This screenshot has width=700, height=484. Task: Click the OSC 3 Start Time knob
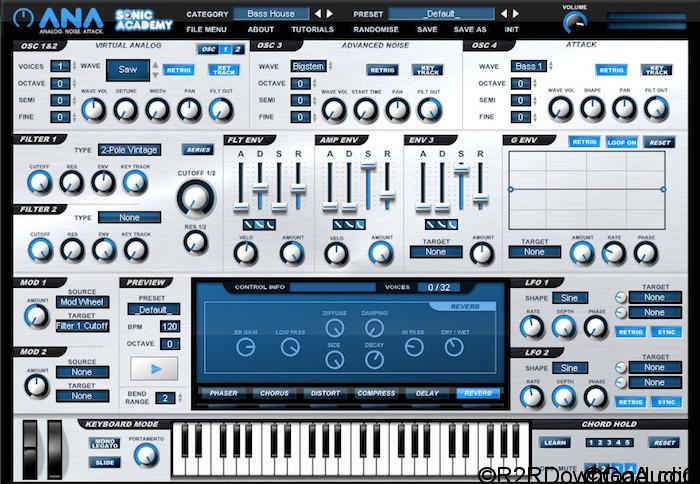(366, 110)
